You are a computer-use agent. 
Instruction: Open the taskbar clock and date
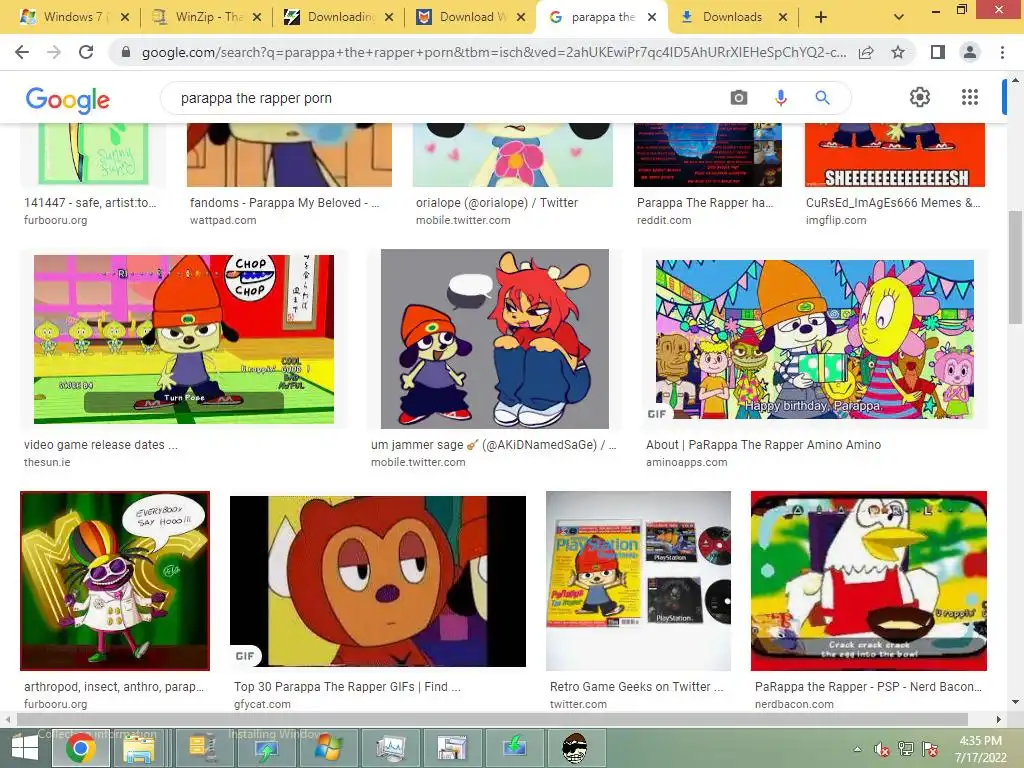pos(980,749)
